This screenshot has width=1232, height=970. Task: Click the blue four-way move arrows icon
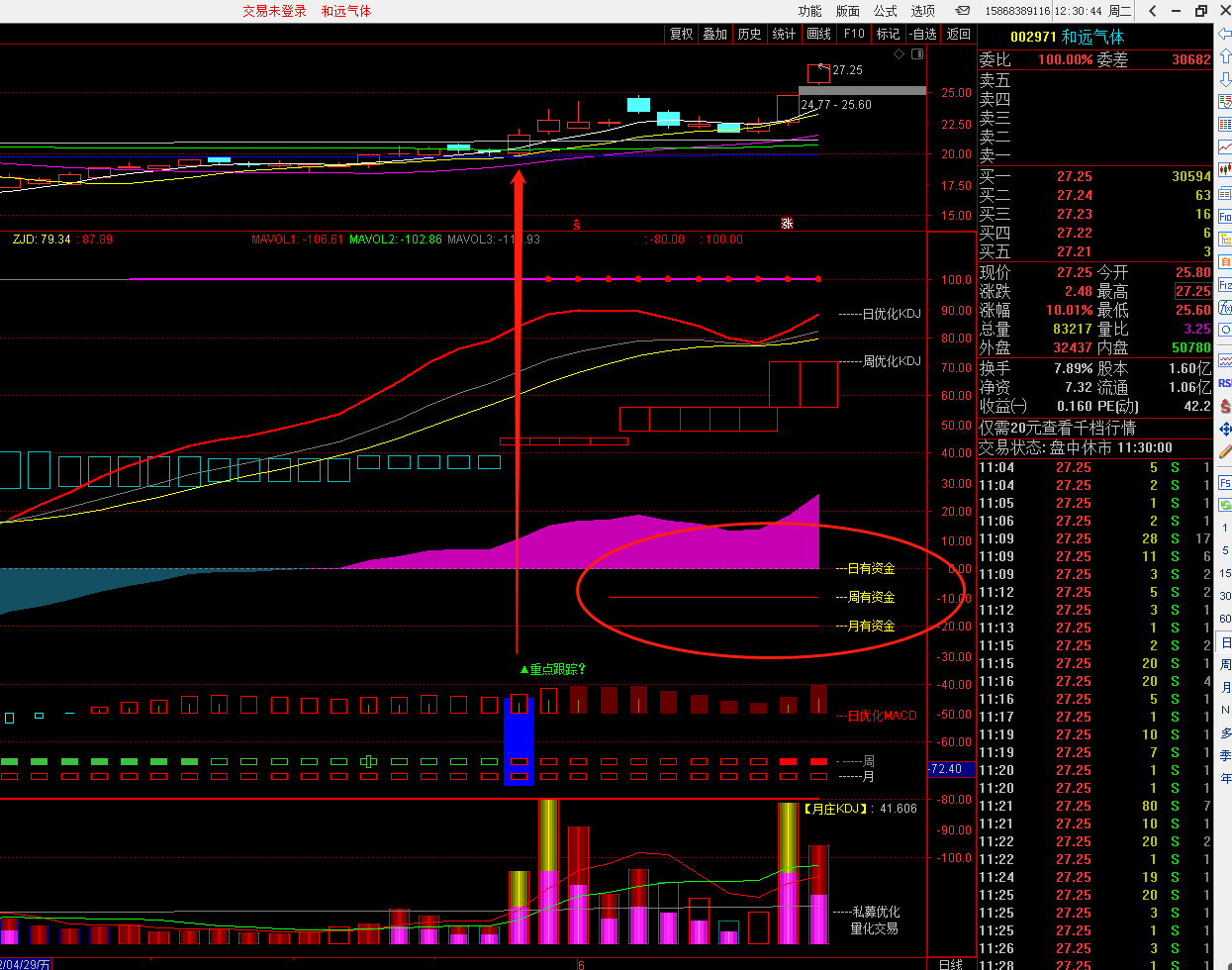click(x=1225, y=429)
